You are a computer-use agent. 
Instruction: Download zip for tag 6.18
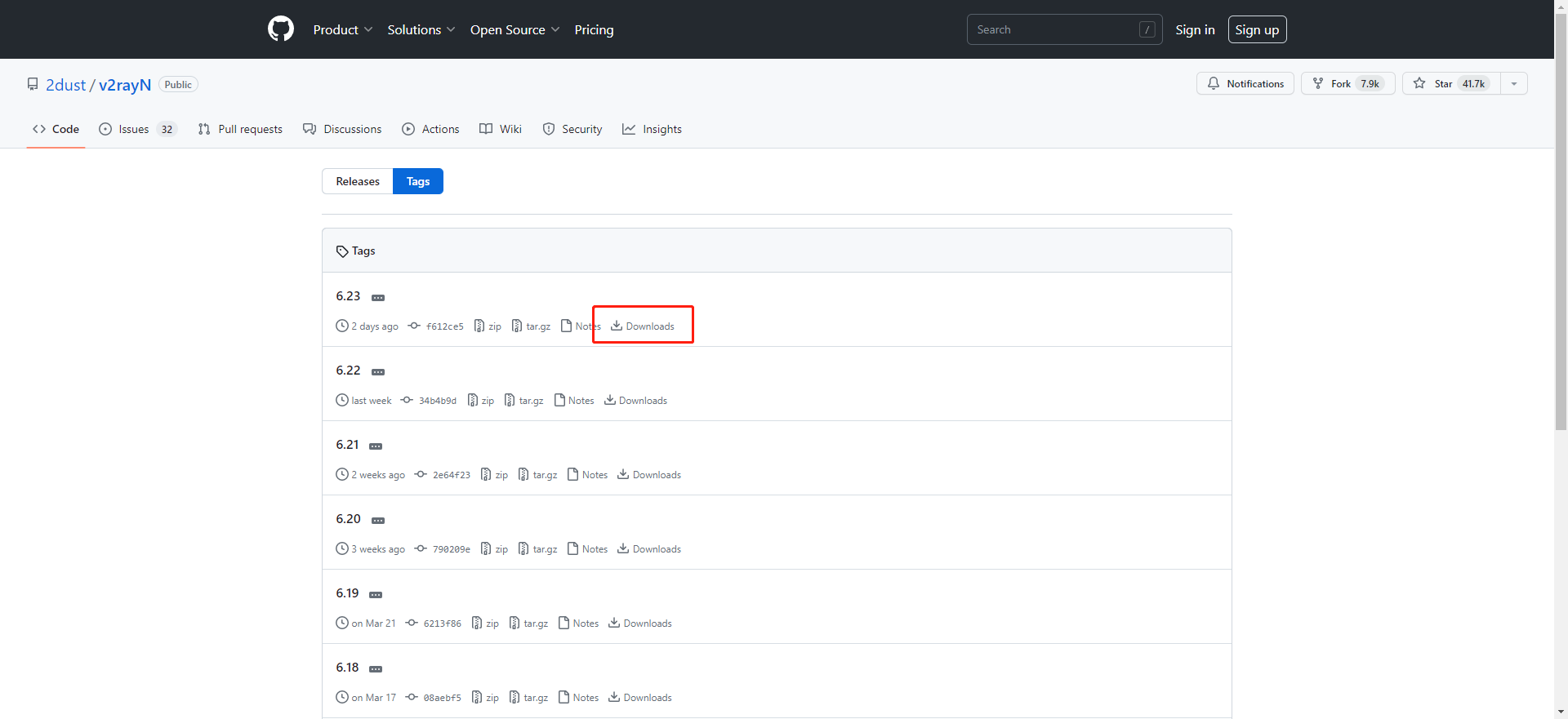485,698
